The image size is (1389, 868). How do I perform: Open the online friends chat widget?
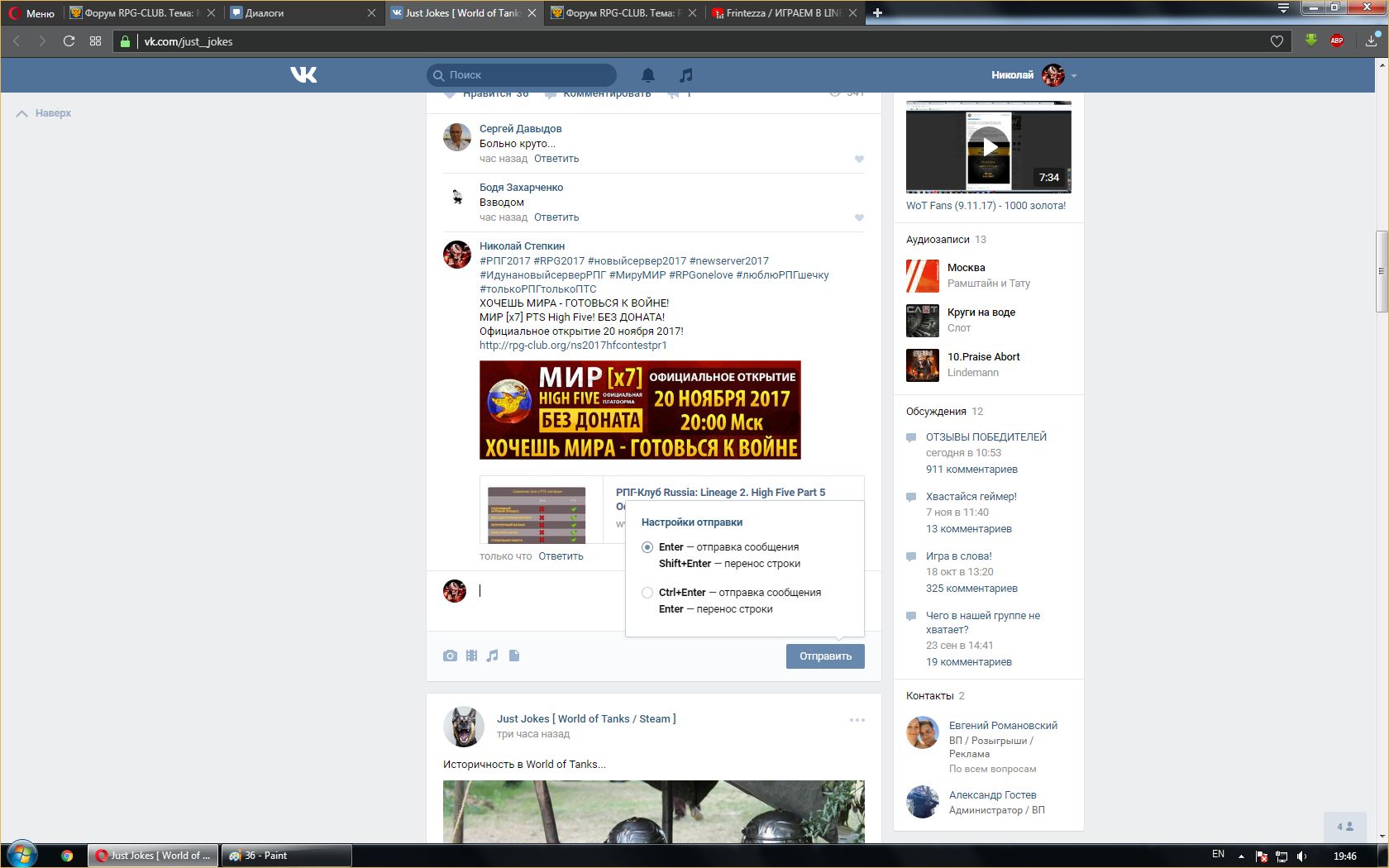tap(1345, 827)
